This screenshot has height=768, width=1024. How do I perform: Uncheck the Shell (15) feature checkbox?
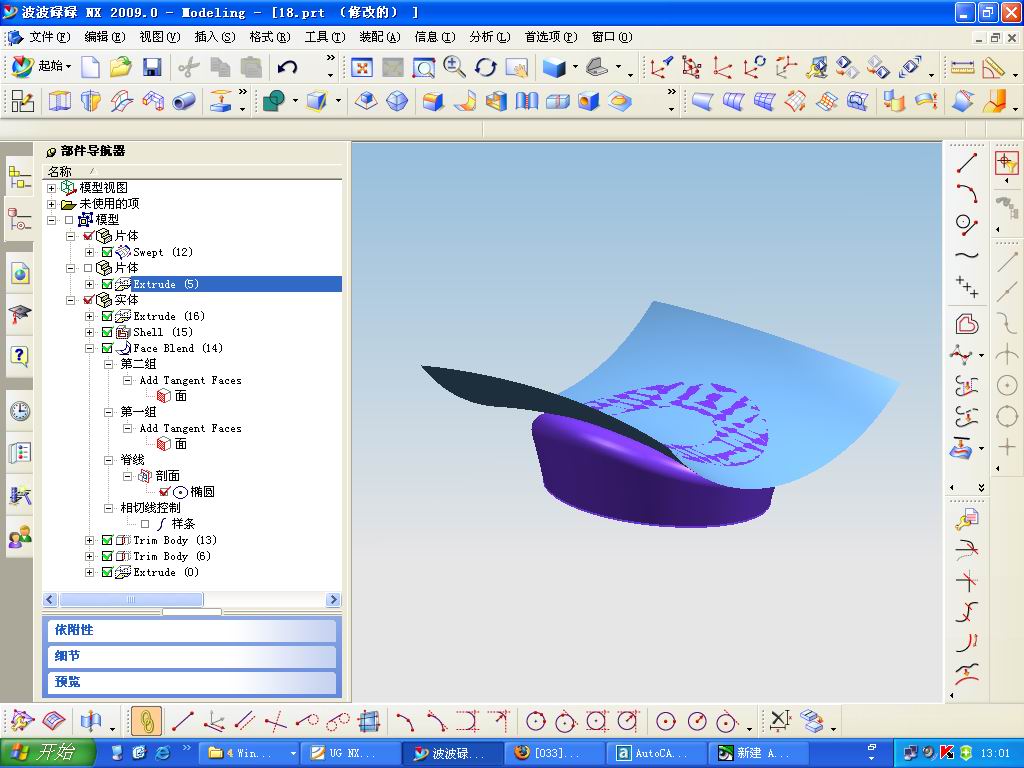(107, 332)
